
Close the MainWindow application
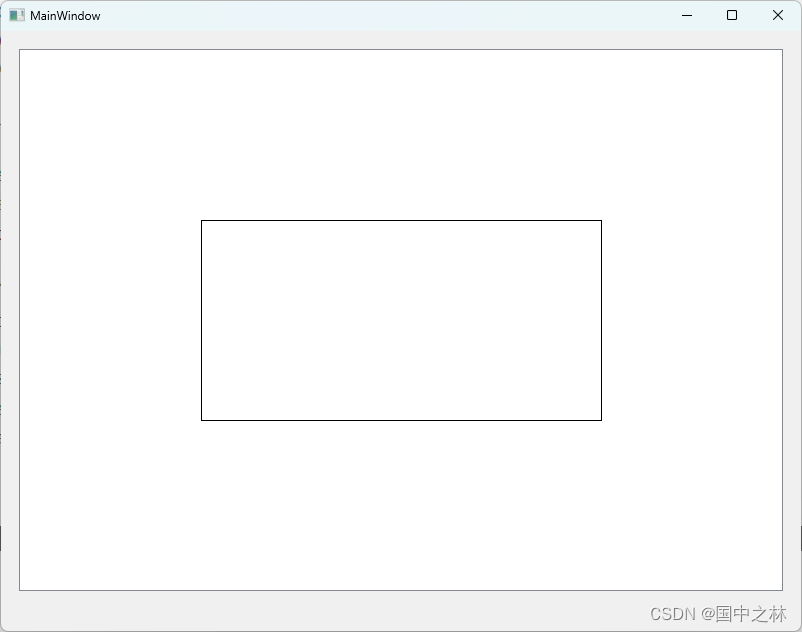pos(777,15)
